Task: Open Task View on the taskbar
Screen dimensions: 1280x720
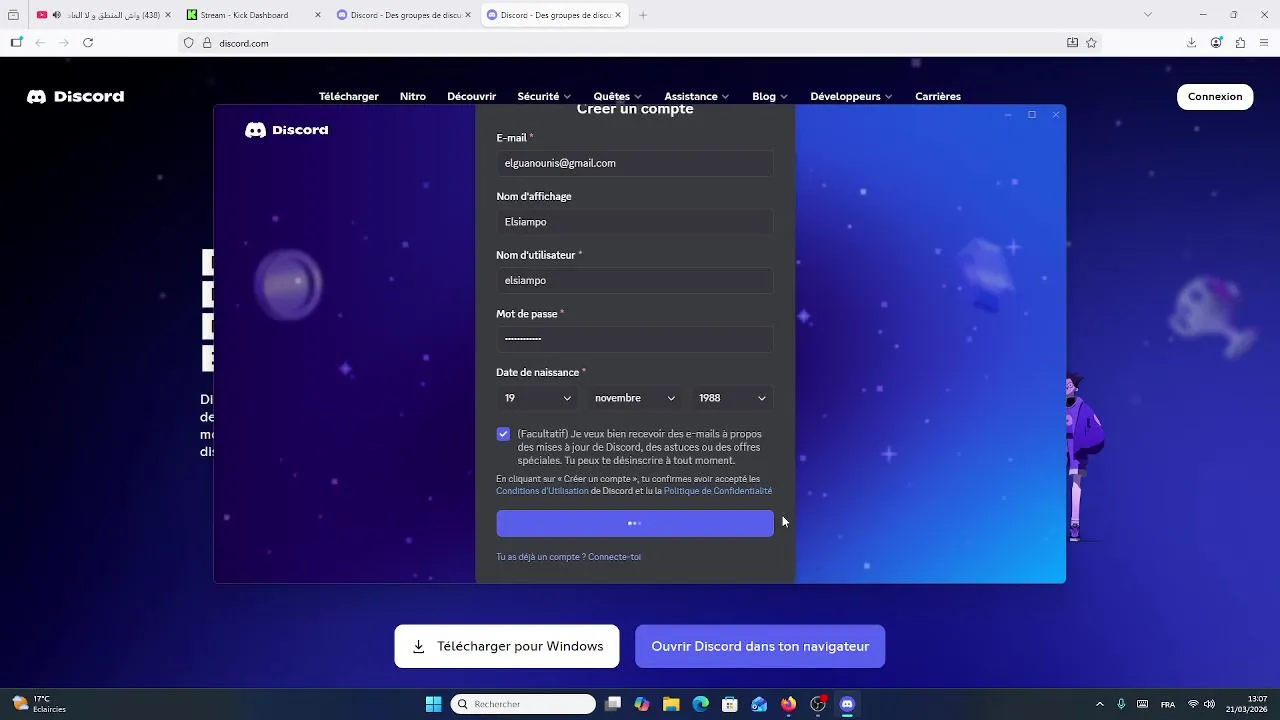Action: tap(613, 704)
